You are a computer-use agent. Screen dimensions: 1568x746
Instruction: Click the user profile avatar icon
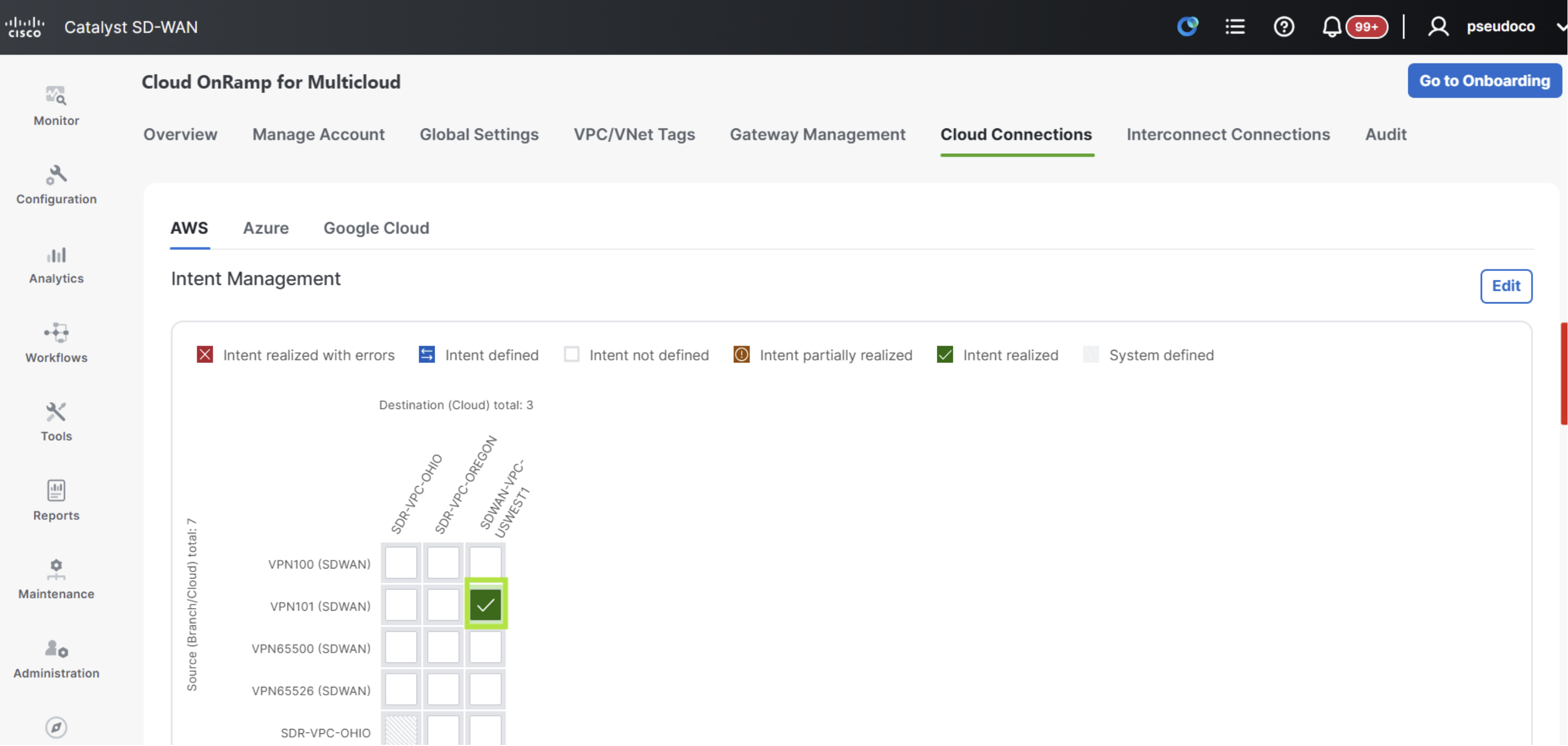1438,27
